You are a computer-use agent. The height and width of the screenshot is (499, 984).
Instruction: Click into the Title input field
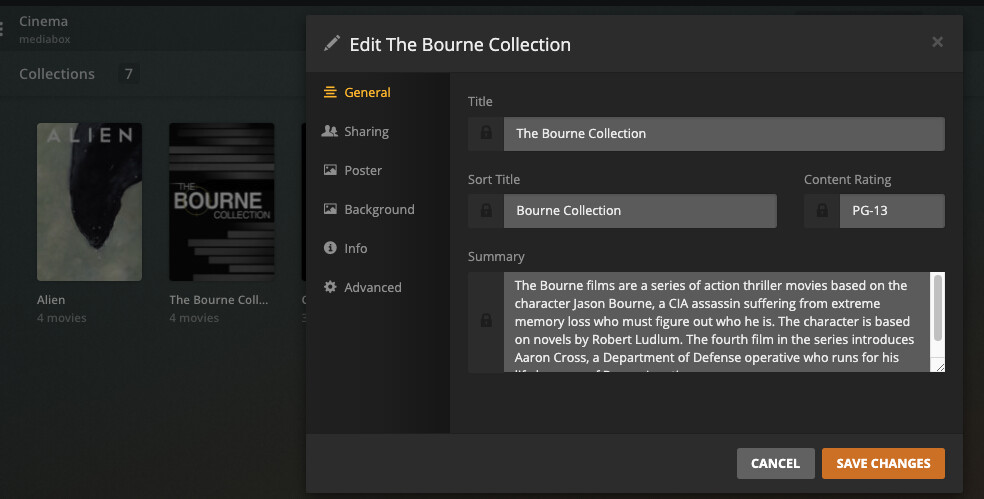pos(724,133)
